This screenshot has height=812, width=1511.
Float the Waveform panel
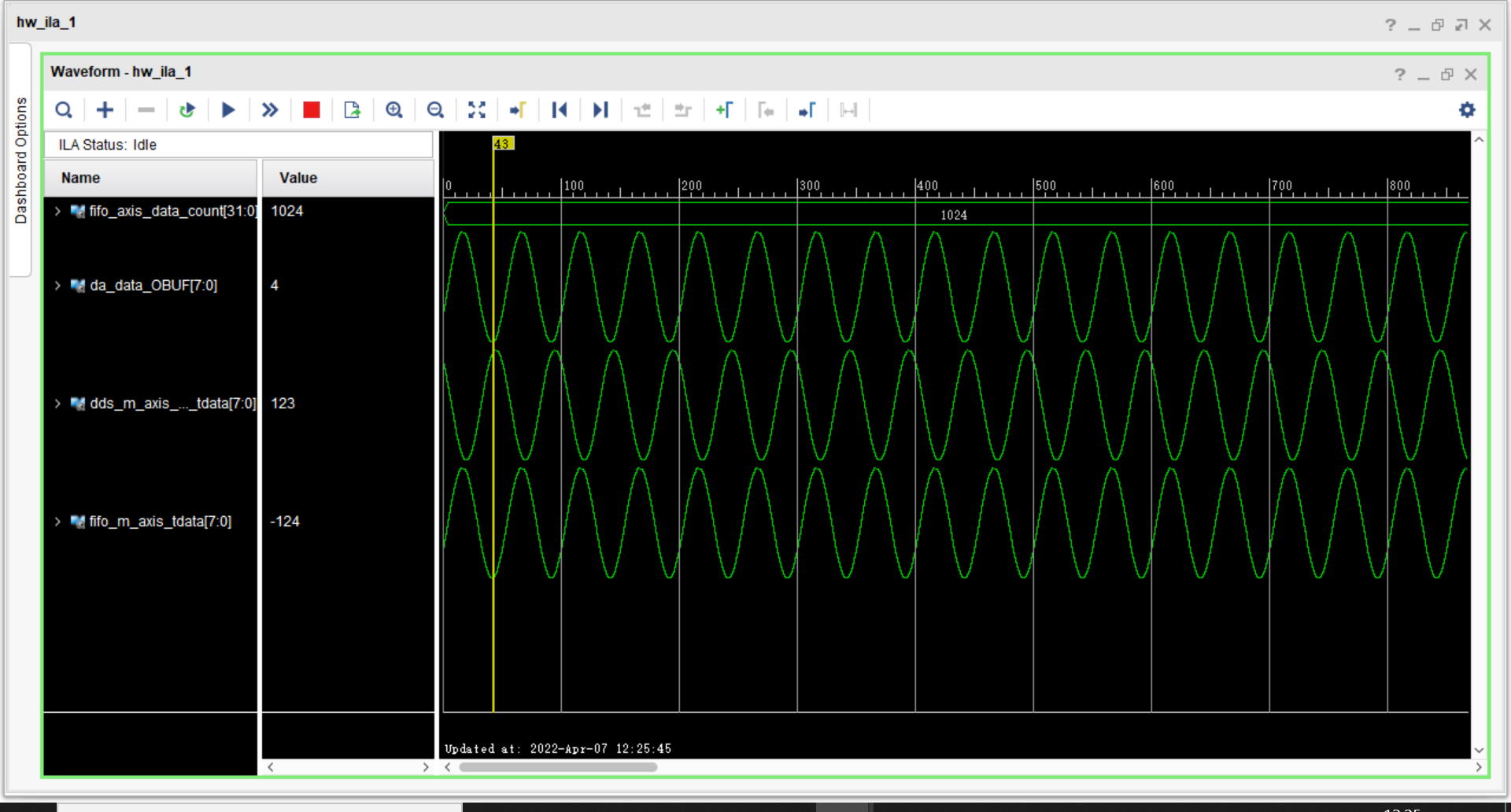pos(1446,74)
